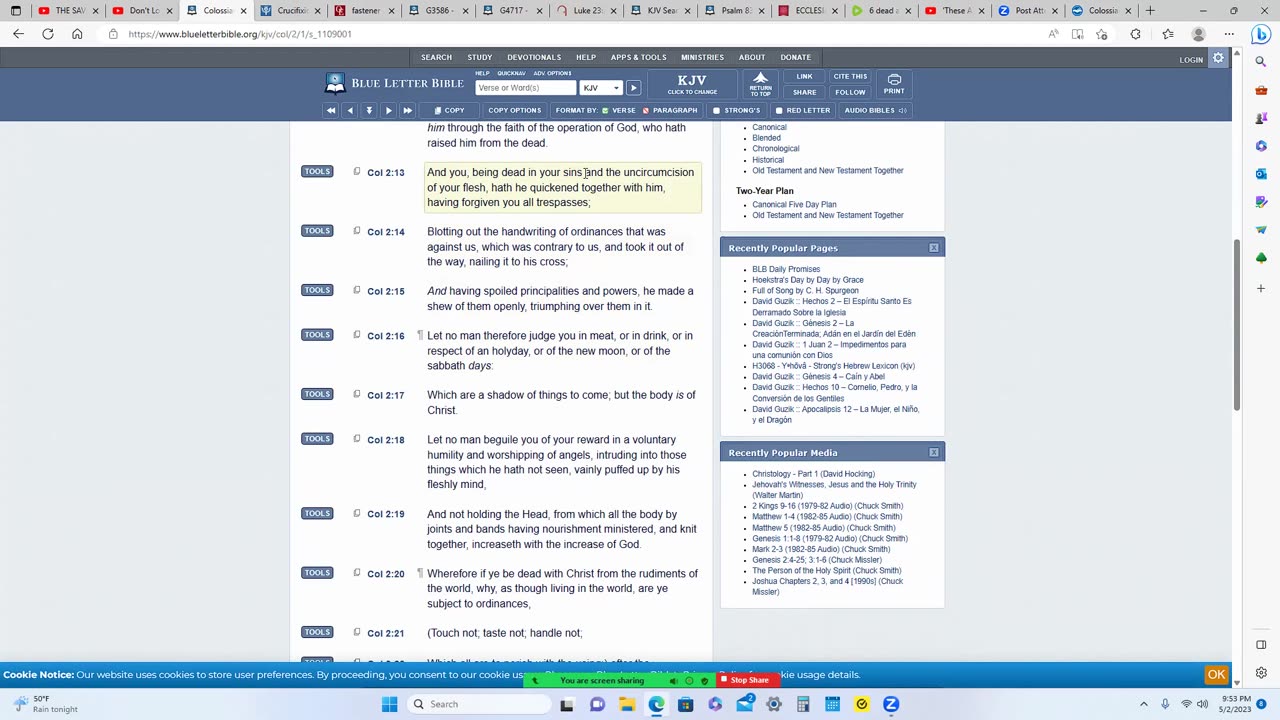
Task: Mute audio in the screen sharing bar
Action: (x=673, y=680)
